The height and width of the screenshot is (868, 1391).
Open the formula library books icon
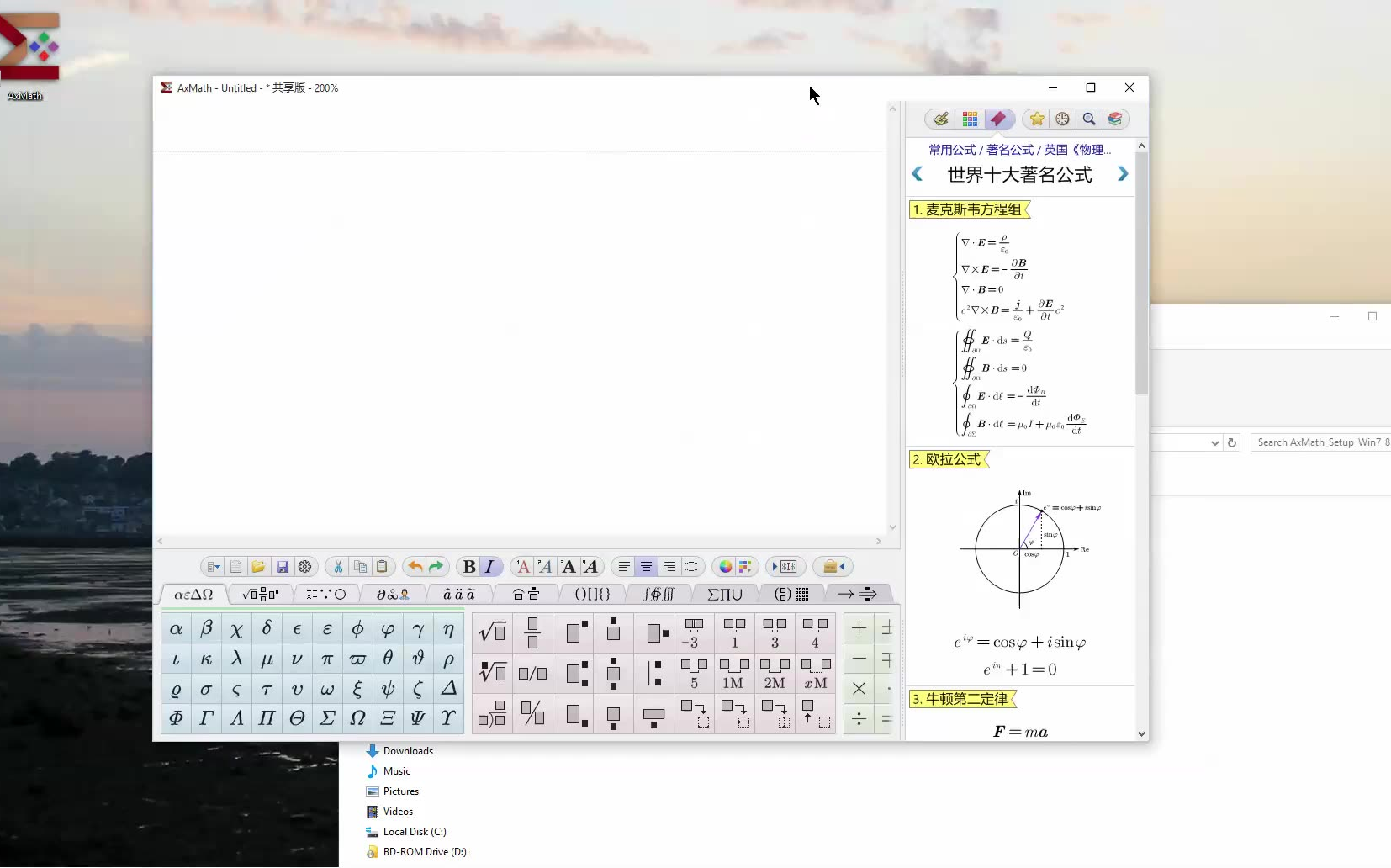pyautogui.click(x=1116, y=119)
